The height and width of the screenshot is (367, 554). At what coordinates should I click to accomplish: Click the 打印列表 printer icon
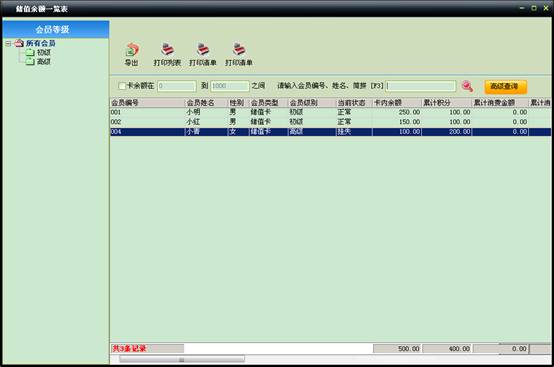167,49
